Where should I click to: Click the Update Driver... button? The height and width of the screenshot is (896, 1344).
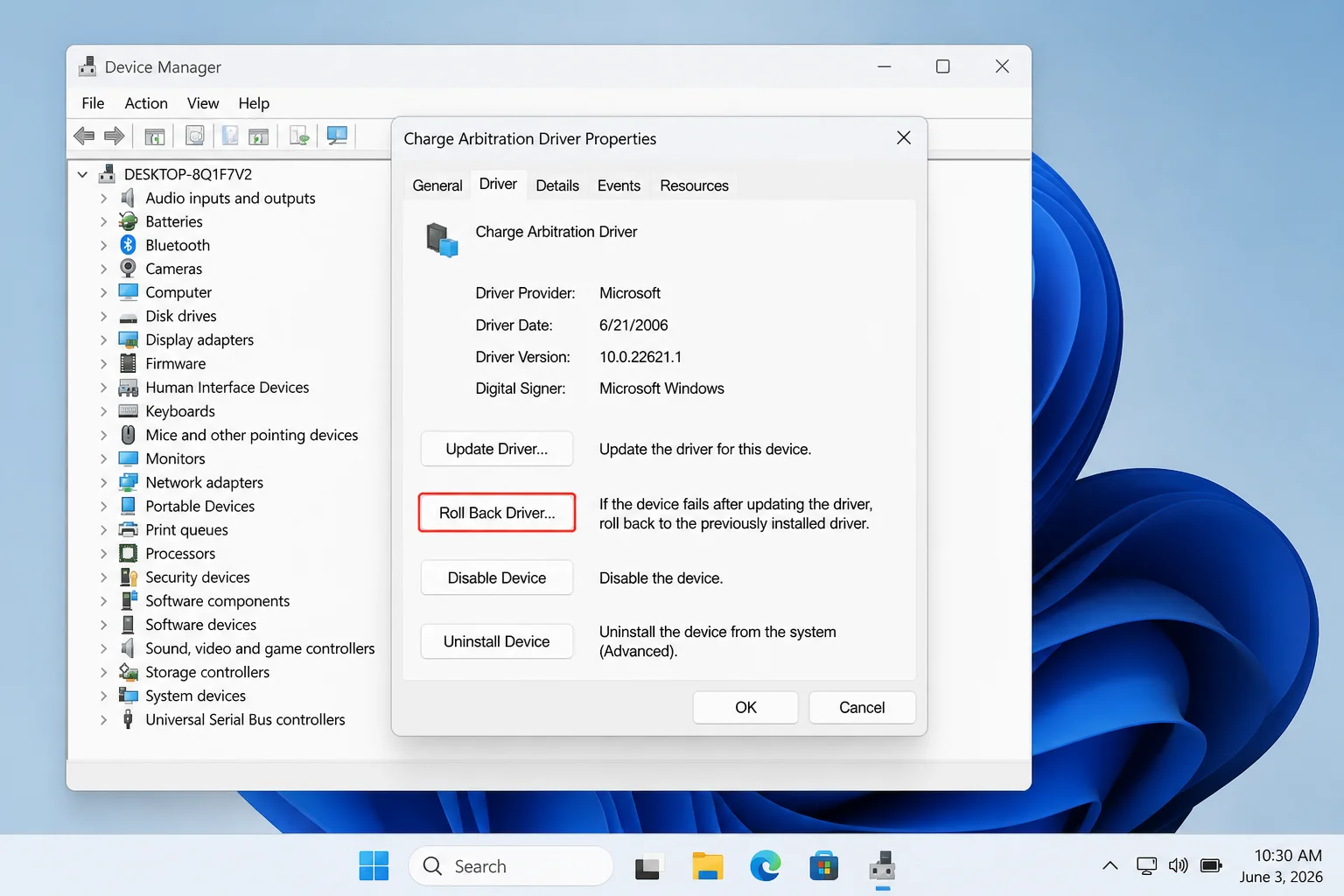tap(497, 449)
